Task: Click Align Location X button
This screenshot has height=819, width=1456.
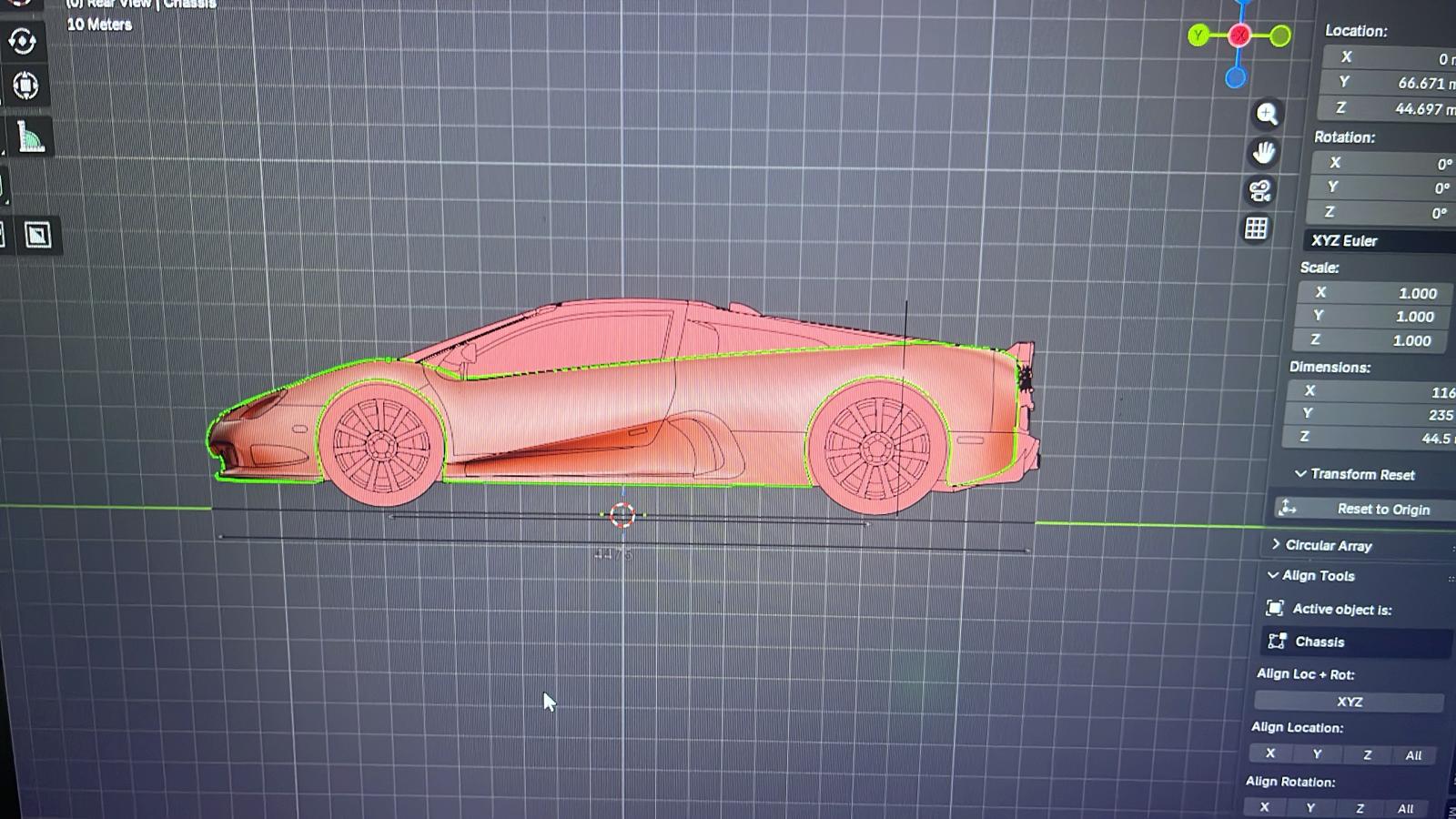Action: (1270, 753)
